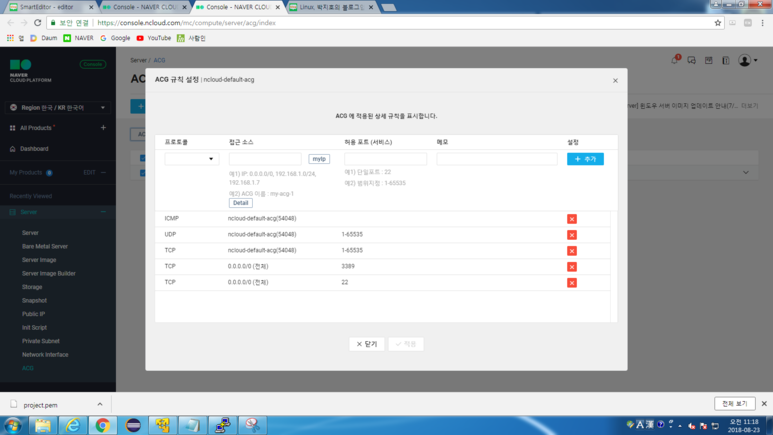The width and height of the screenshot is (773, 435).
Task: Delete the ICMP rule with red X
Action: pyautogui.click(x=571, y=219)
